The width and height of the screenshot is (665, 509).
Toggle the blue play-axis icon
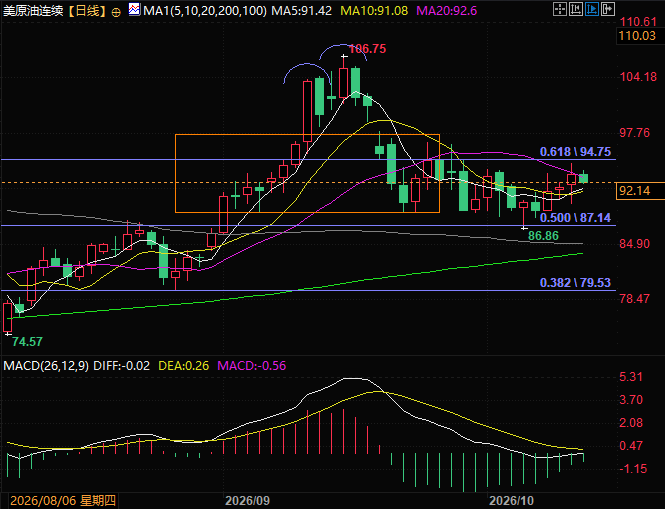[592, 9]
